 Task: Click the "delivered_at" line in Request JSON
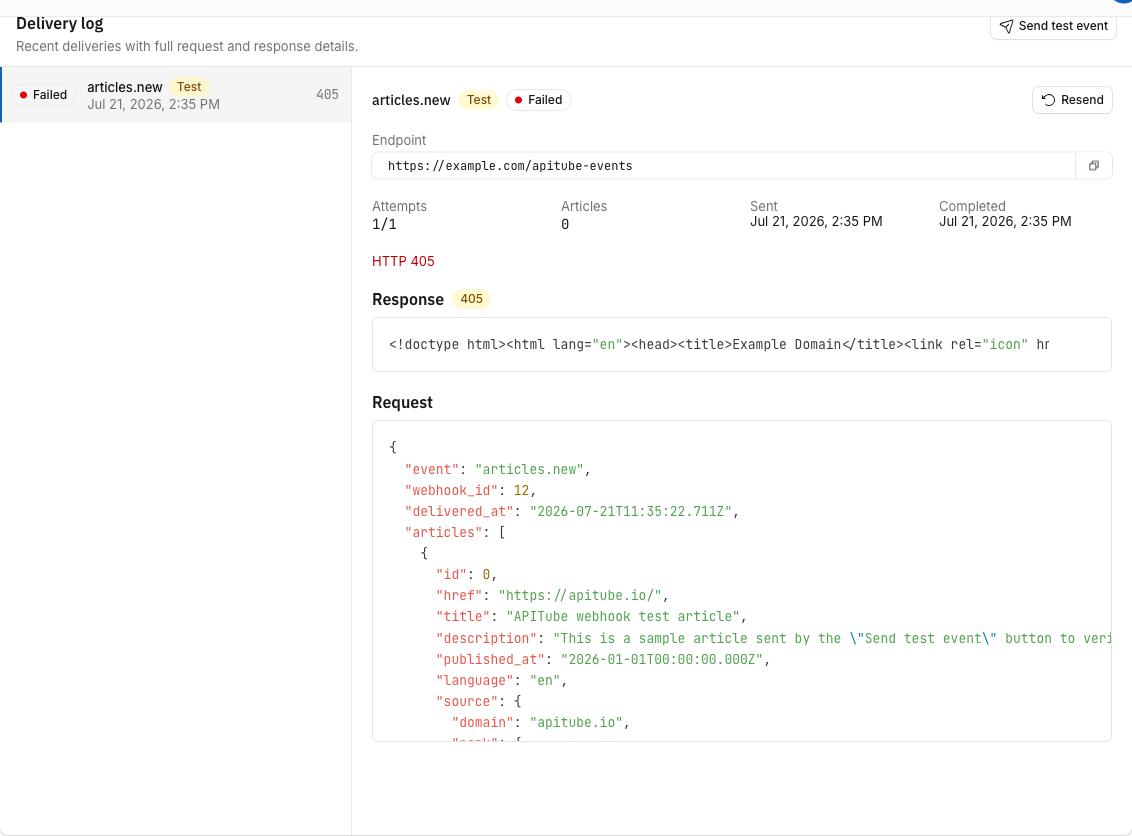tap(572, 511)
